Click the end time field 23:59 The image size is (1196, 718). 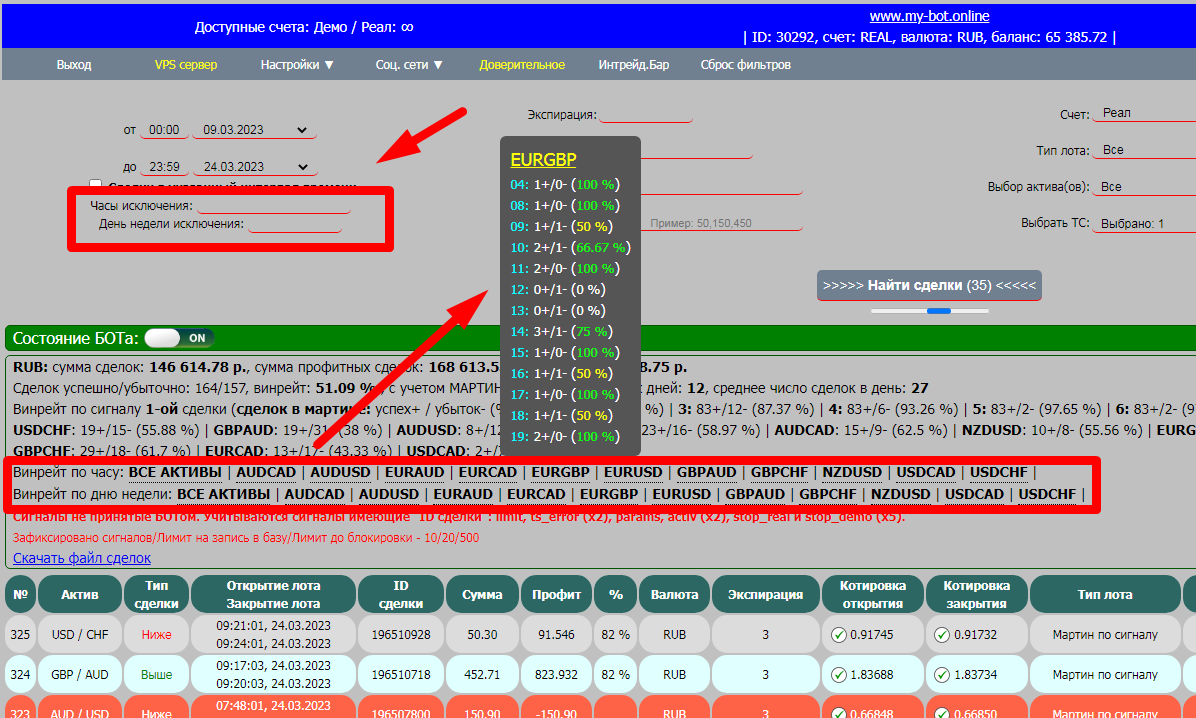(x=164, y=166)
